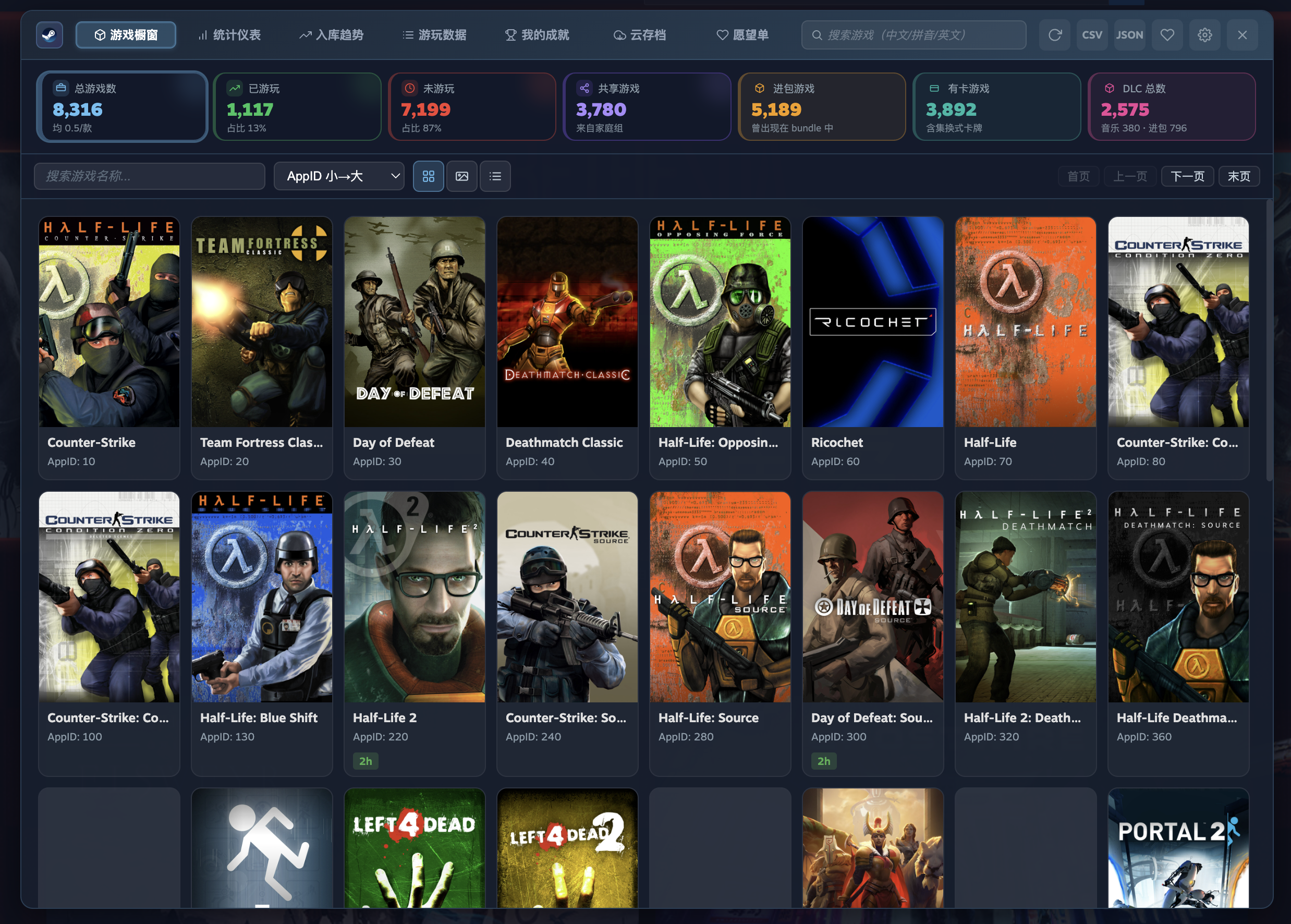This screenshot has width=1291, height=924.
Task: Jump to 末页 last page
Action: (1239, 176)
